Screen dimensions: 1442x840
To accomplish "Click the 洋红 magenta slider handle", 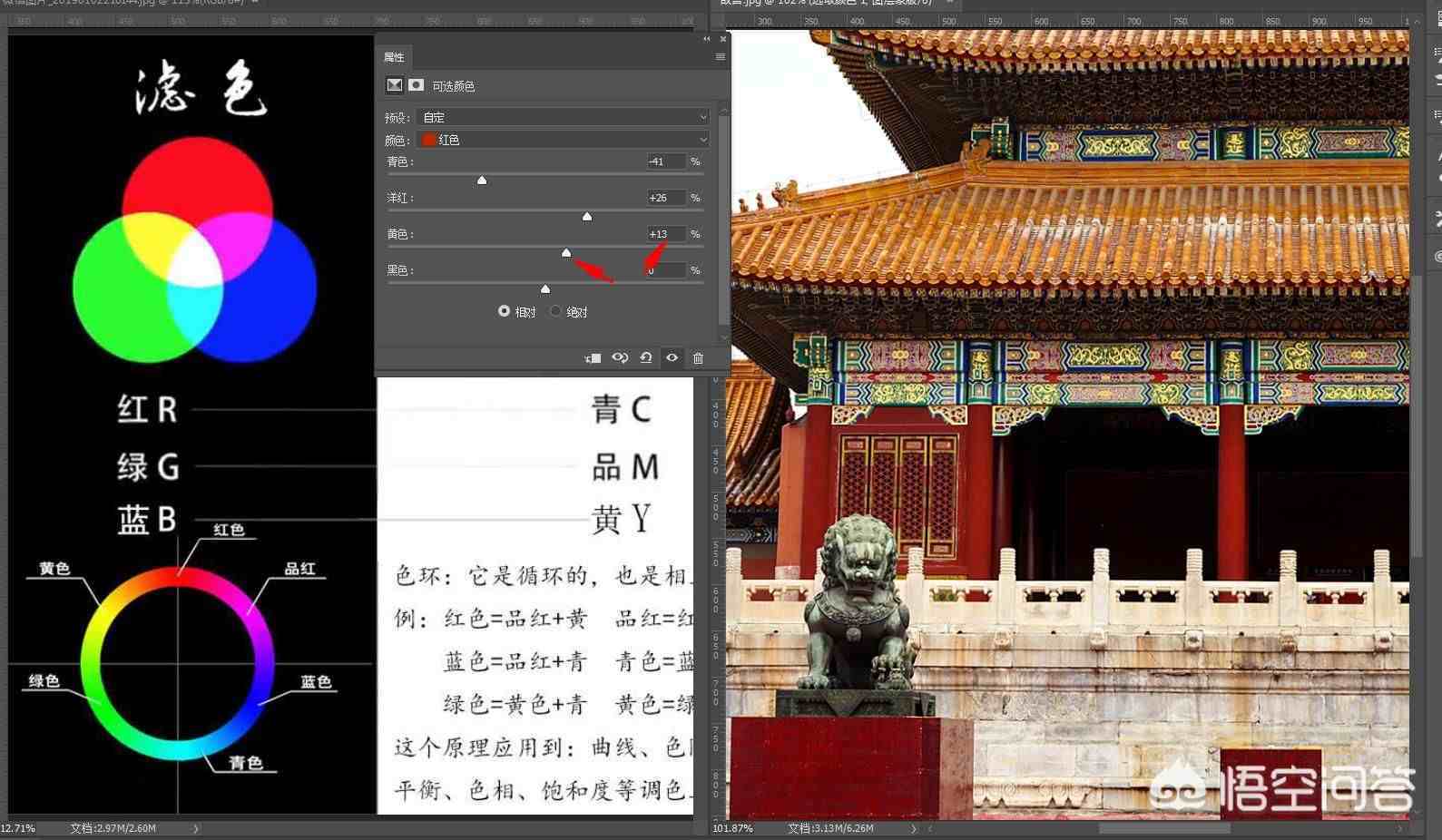I will coord(587,217).
